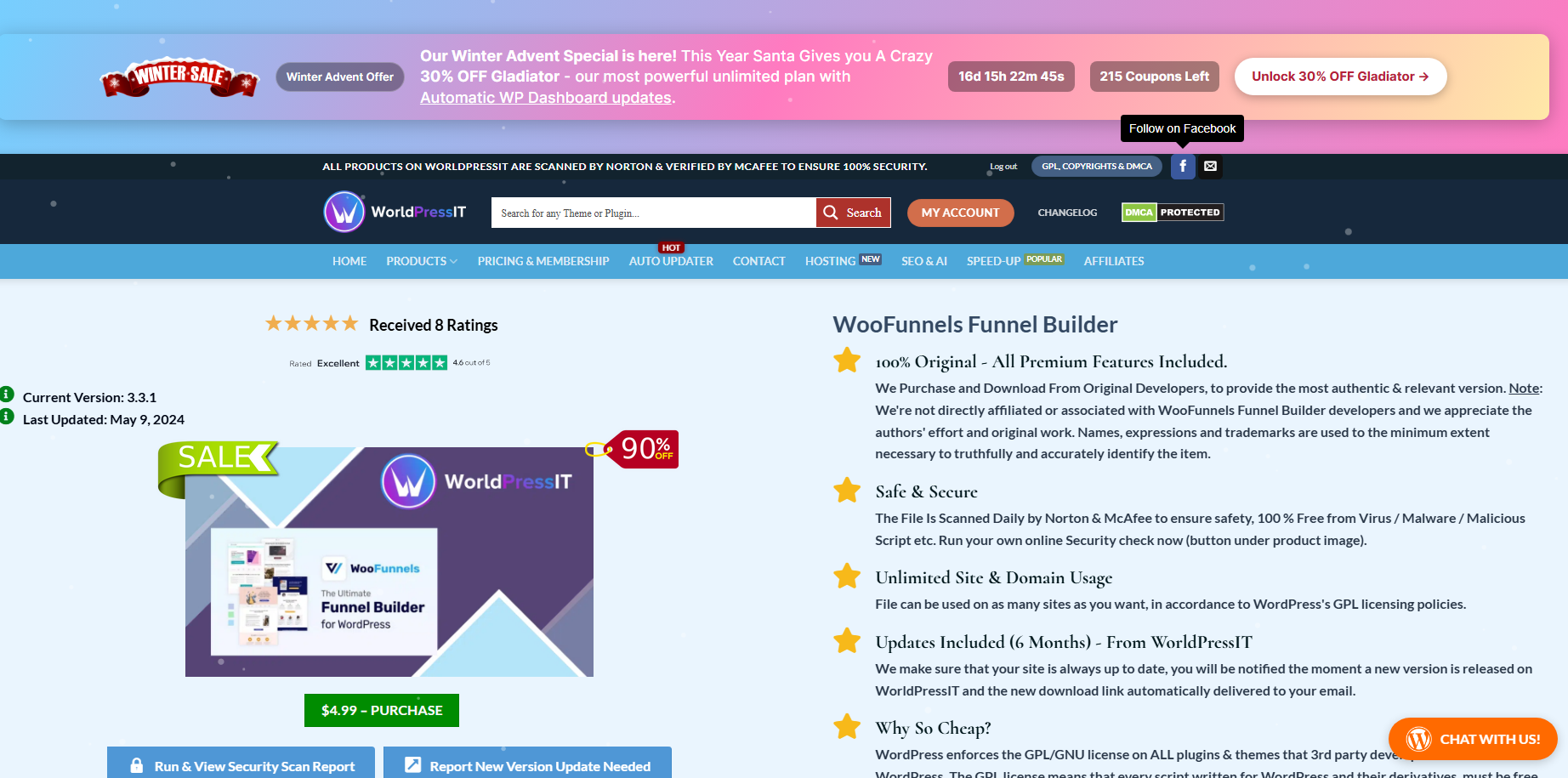This screenshot has width=1568, height=778.
Task: Open the Chat With Us widget
Action: pos(1472,739)
